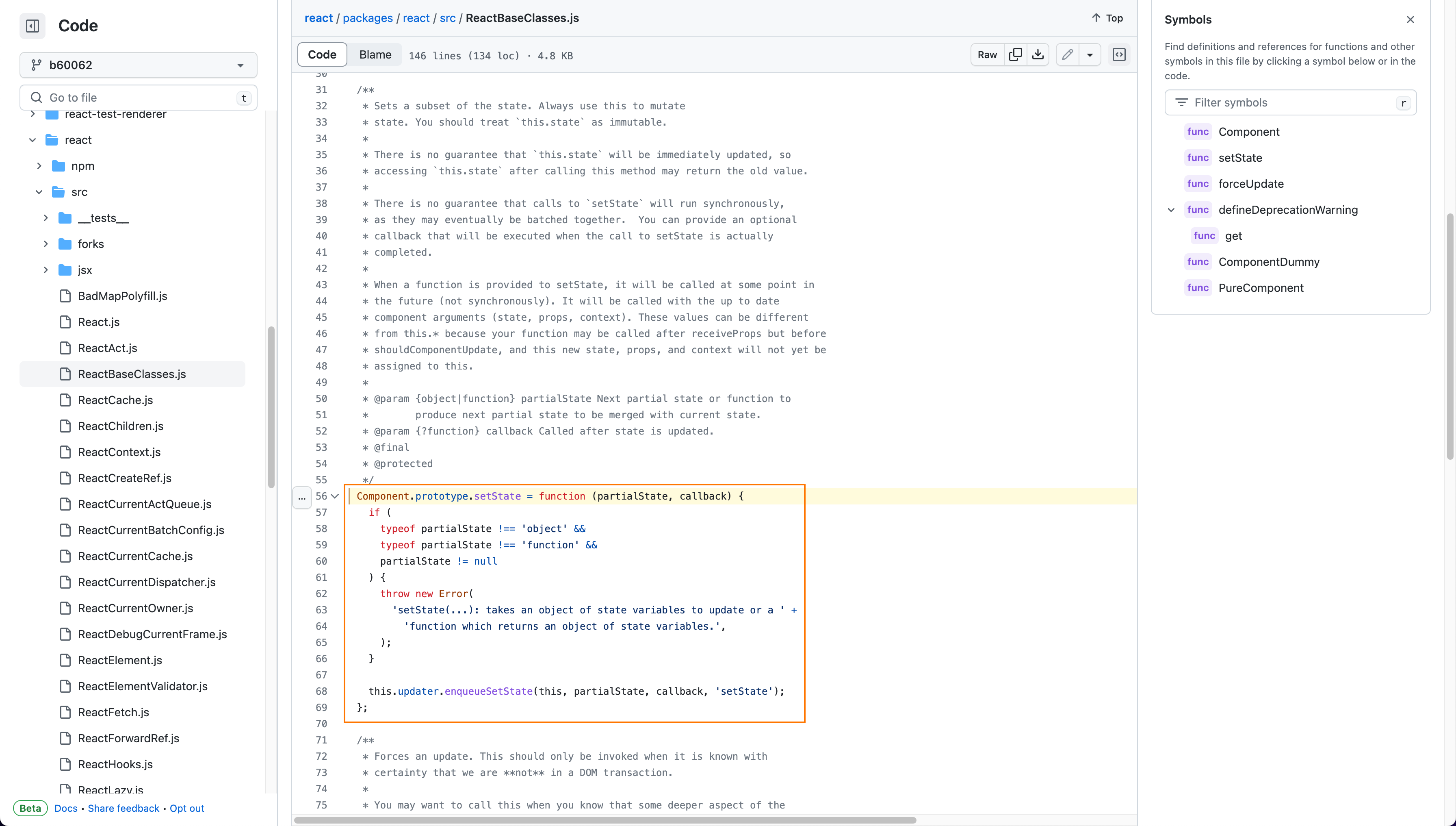This screenshot has height=826, width=1456.
Task: Collapse the defineDeprecationWarning symbol group
Action: click(1171, 210)
